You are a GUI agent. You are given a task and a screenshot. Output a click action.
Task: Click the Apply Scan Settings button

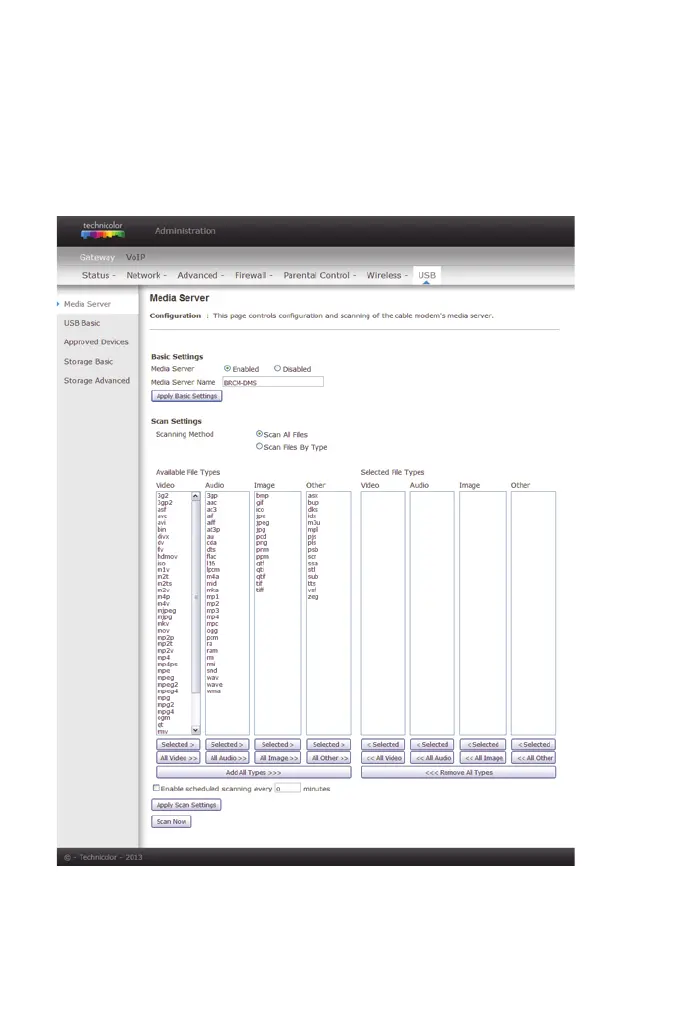pyautogui.click(x=186, y=805)
